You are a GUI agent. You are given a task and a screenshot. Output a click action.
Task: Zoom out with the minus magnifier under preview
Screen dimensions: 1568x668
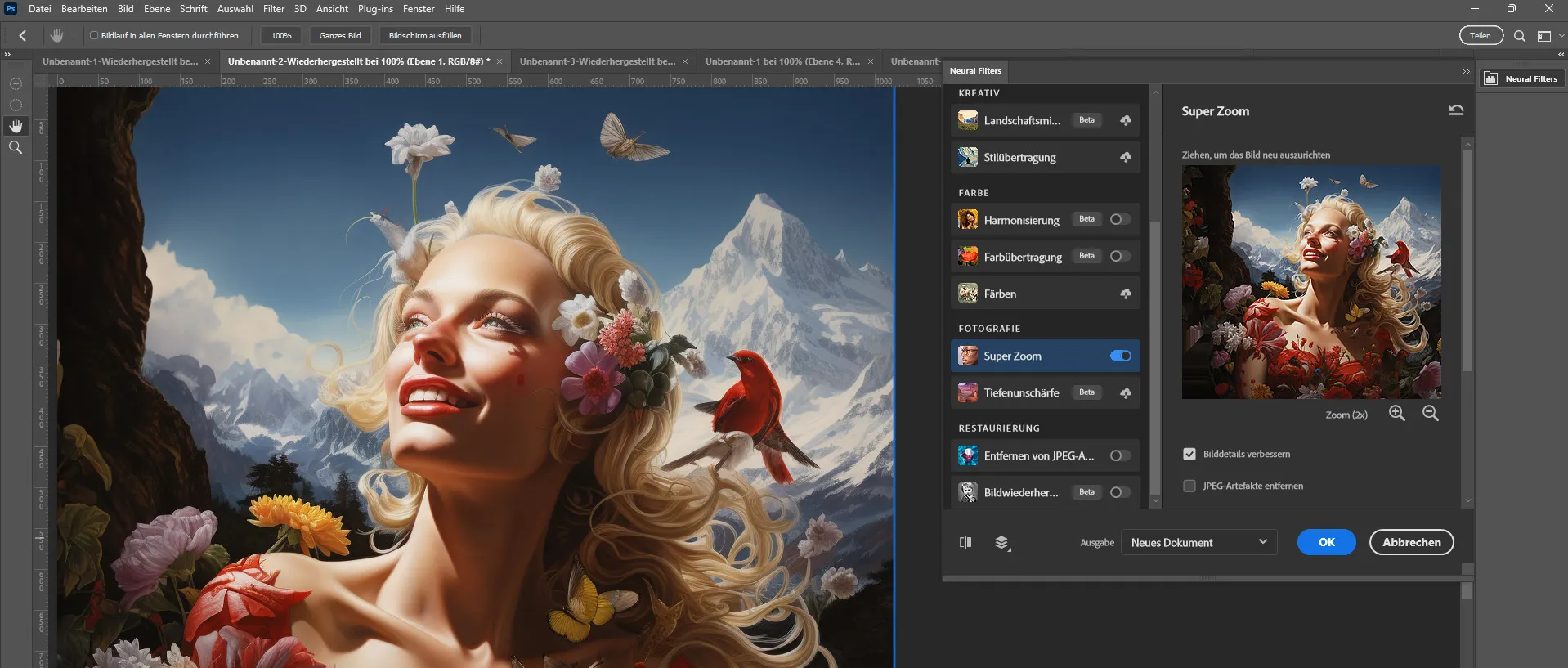click(x=1431, y=414)
